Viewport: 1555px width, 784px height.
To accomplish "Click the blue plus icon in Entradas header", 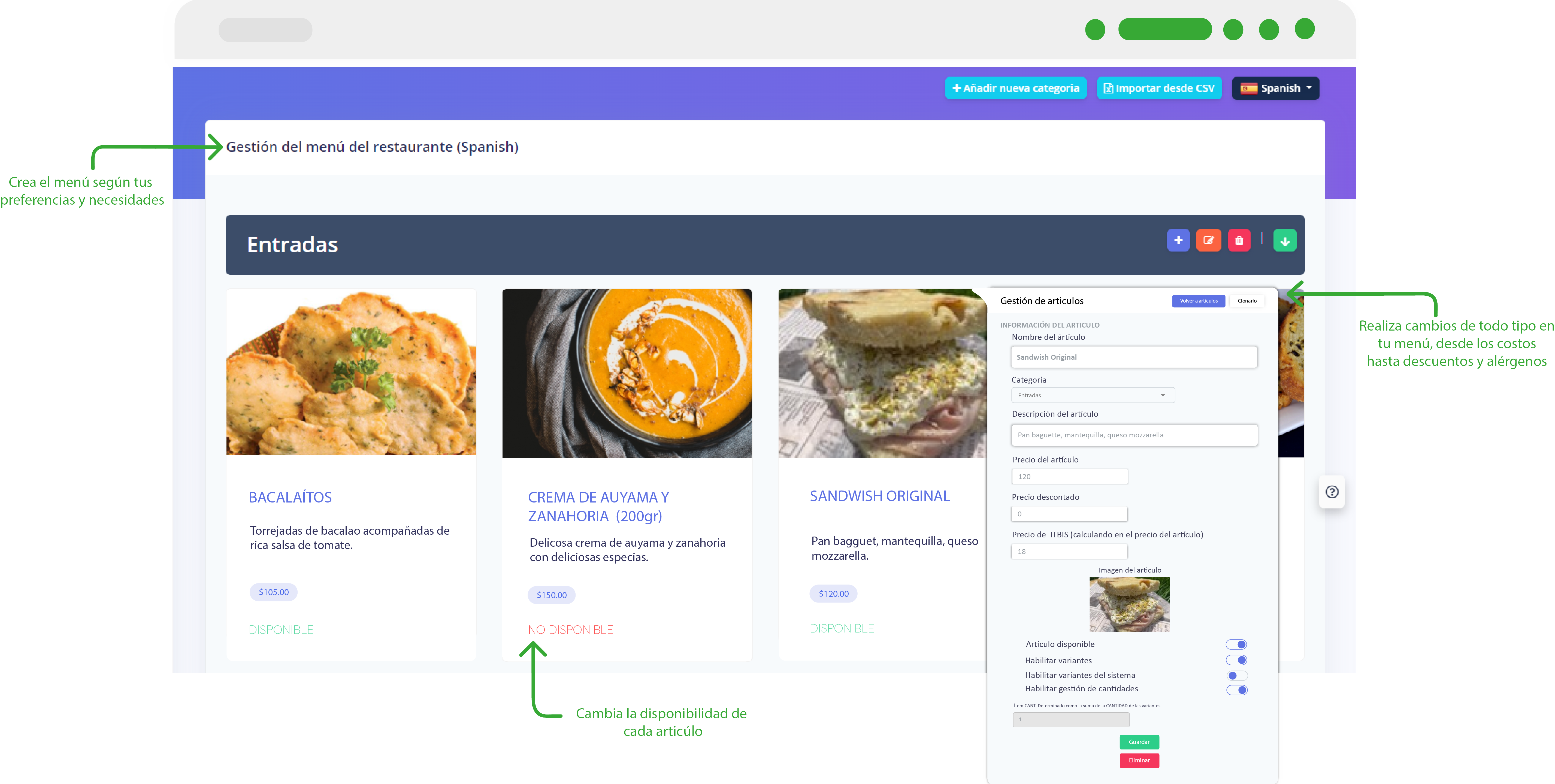I will (1178, 240).
